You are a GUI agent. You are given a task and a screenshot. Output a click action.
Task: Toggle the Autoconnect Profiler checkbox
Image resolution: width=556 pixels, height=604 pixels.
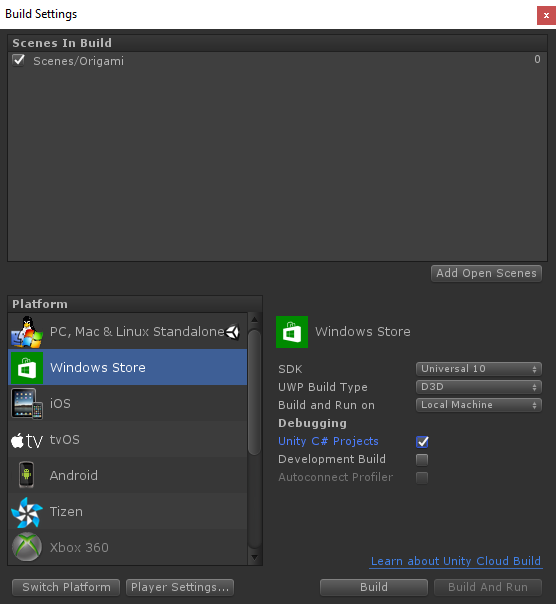tap(422, 477)
